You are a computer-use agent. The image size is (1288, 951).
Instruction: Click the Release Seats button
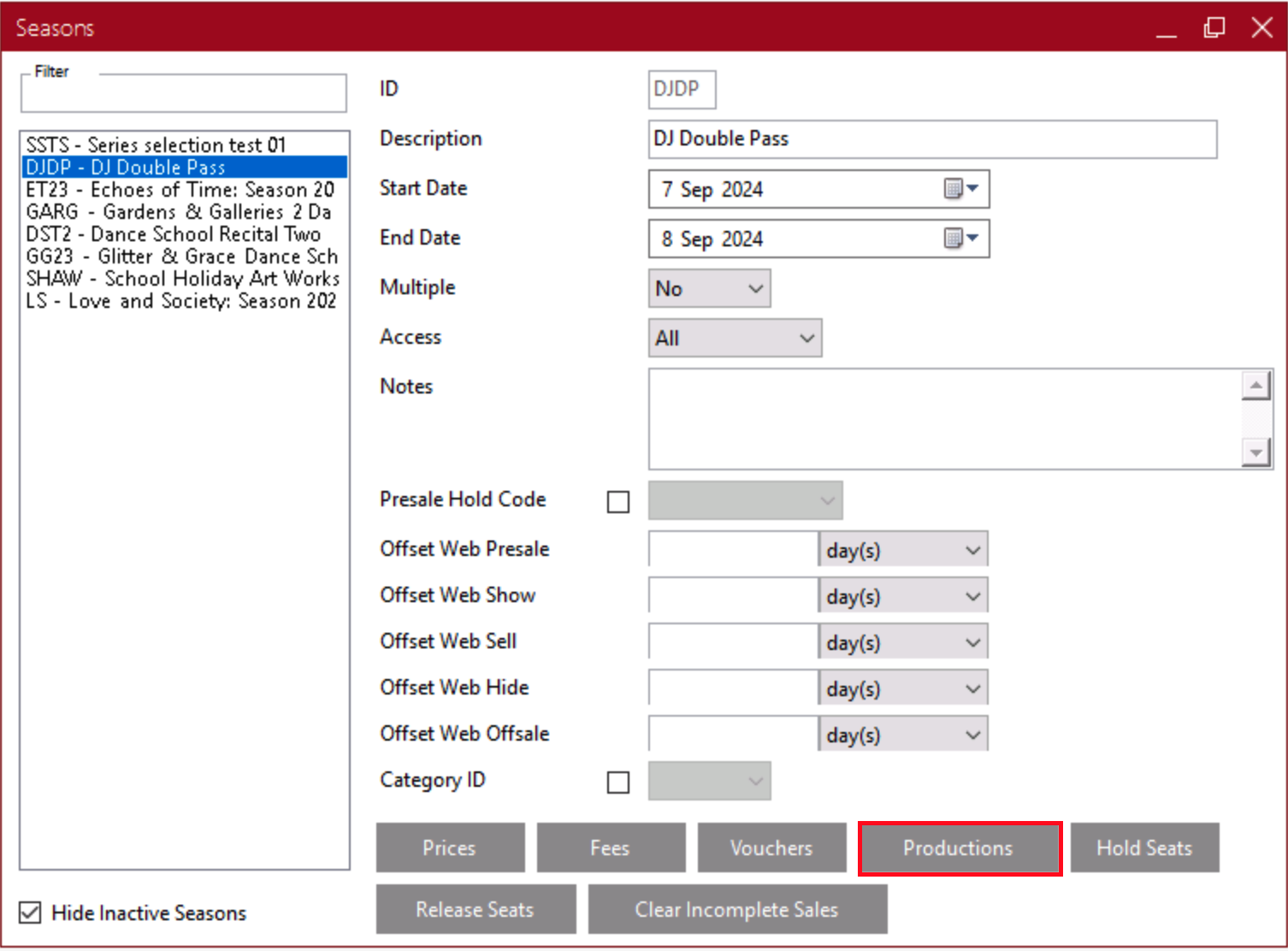[x=476, y=909]
